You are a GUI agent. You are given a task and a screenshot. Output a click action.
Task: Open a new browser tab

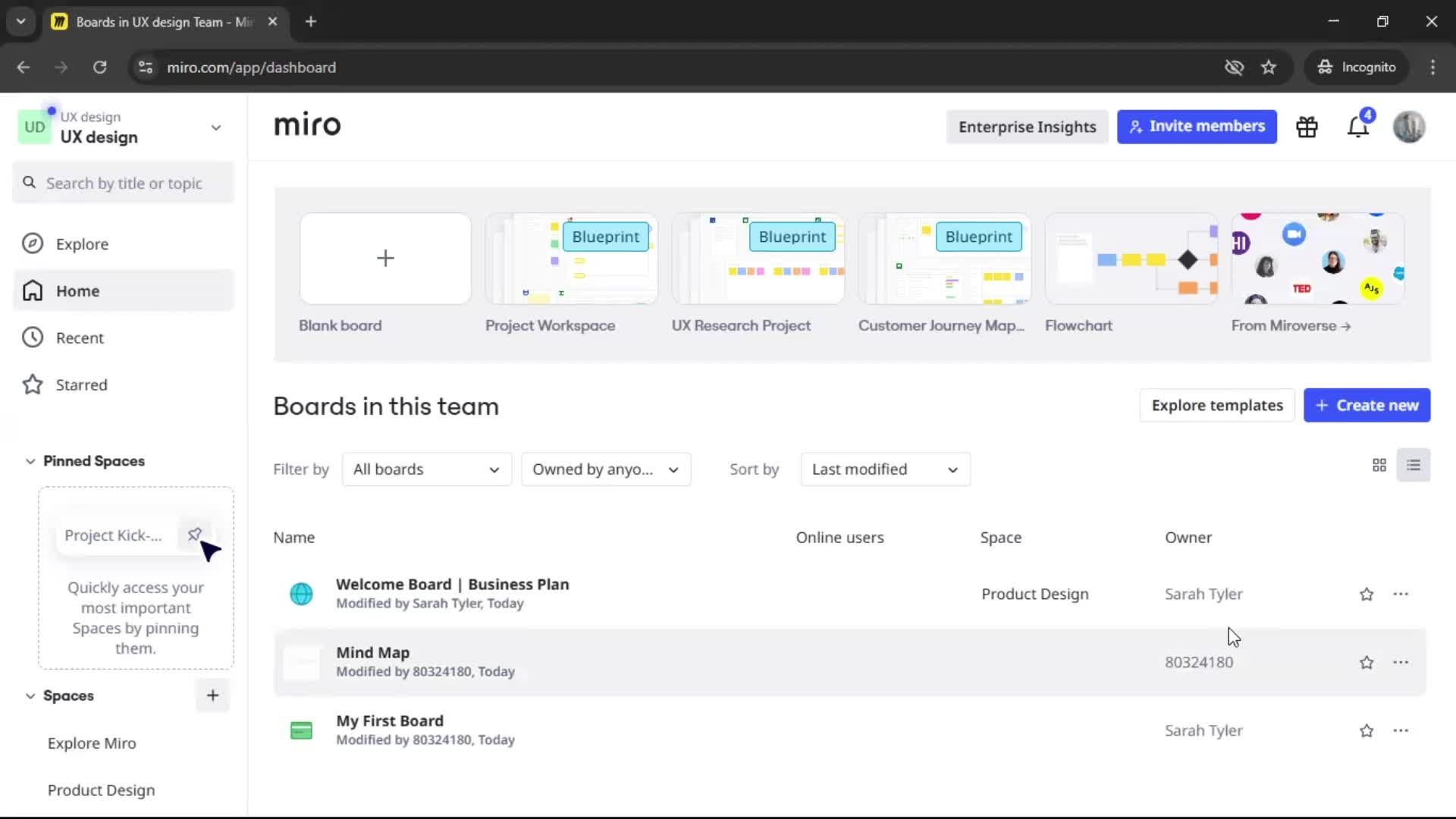tap(311, 22)
